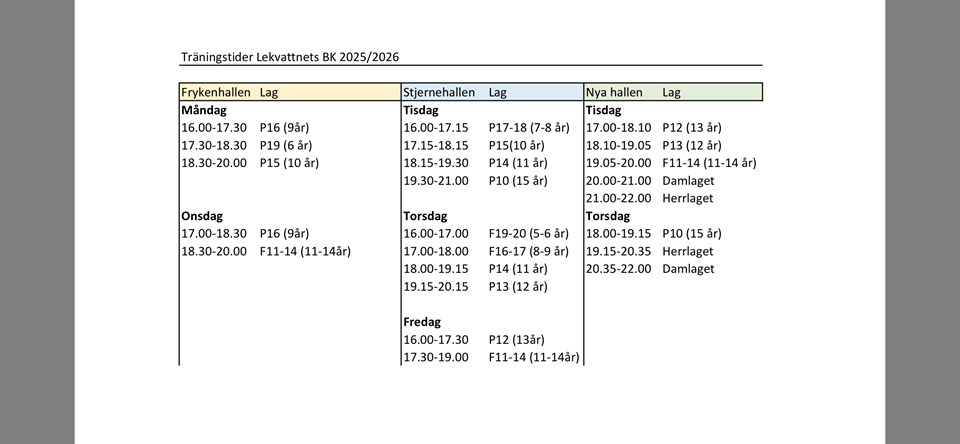
Task: Select the Nya hallen column header
Action: pos(614,92)
